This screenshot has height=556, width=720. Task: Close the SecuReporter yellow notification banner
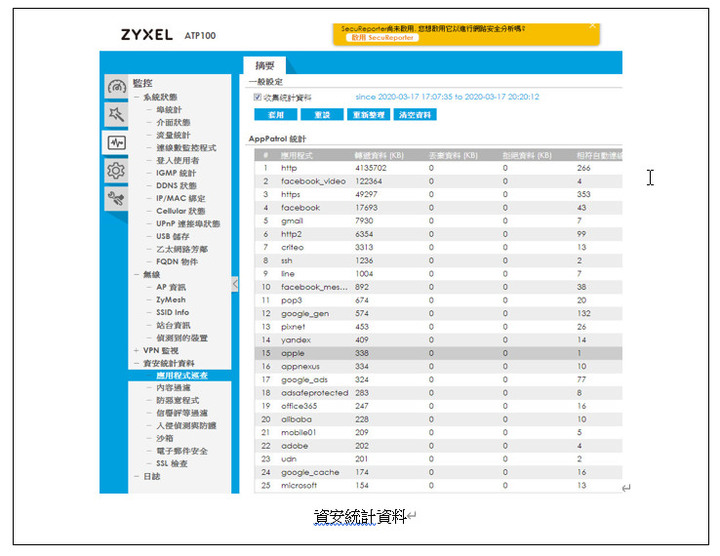(x=592, y=26)
